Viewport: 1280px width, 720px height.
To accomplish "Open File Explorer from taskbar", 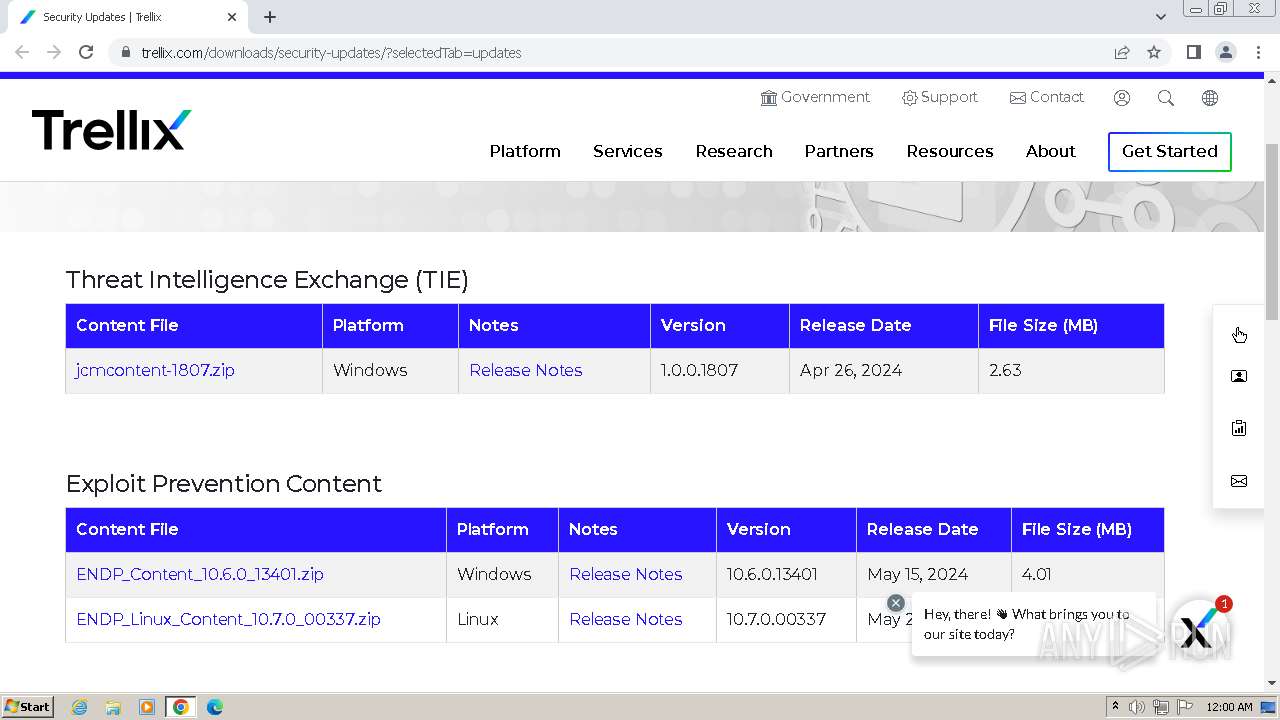I will [113, 707].
